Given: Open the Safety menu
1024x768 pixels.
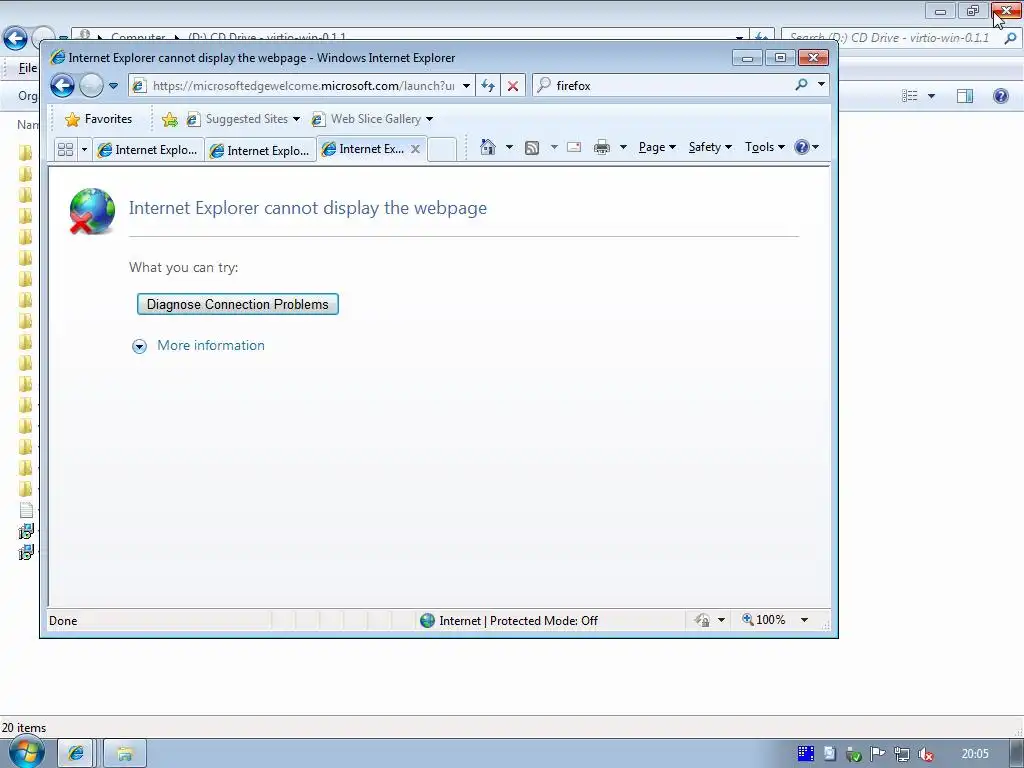Looking at the screenshot, I should click(711, 147).
